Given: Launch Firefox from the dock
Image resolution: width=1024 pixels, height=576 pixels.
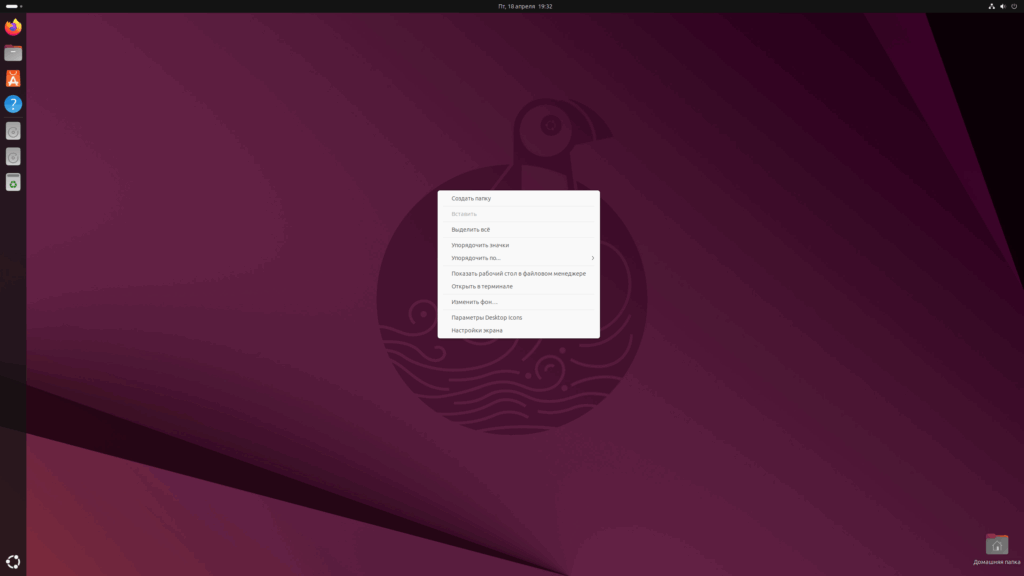Looking at the screenshot, I should (x=13, y=27).
